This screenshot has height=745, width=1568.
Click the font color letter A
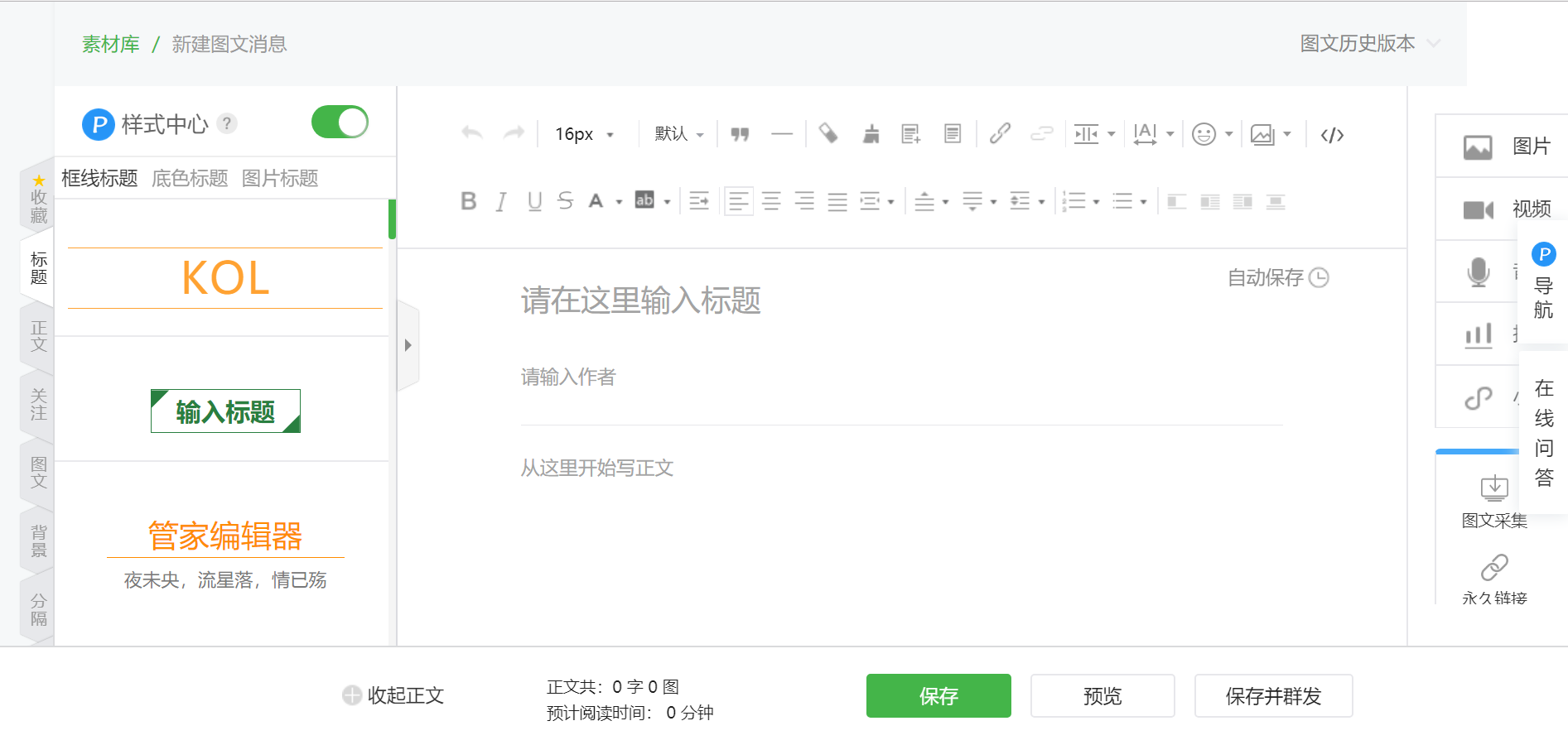(x=596, y=201)
